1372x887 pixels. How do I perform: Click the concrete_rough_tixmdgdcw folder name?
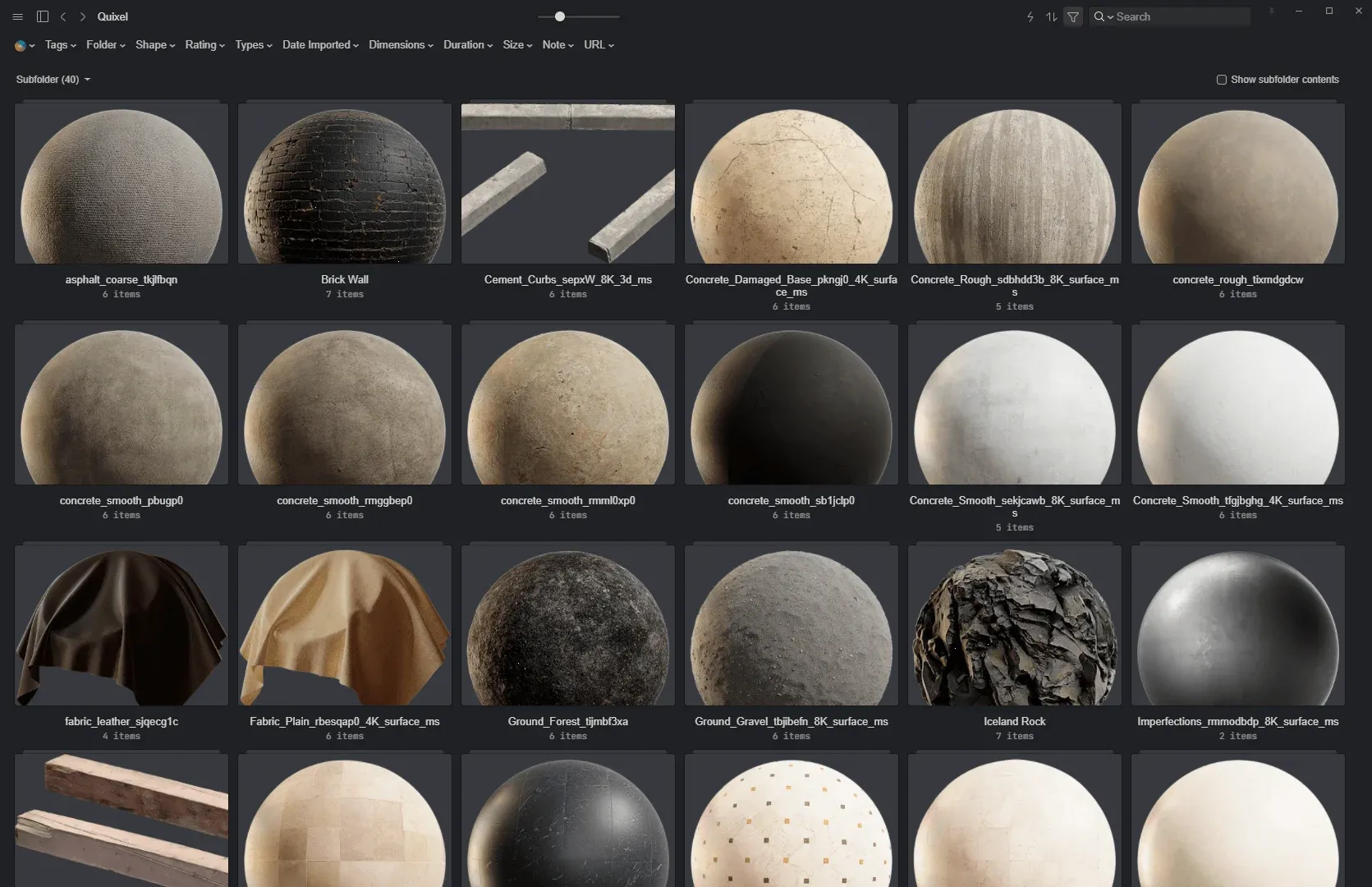click(1238, 280)
